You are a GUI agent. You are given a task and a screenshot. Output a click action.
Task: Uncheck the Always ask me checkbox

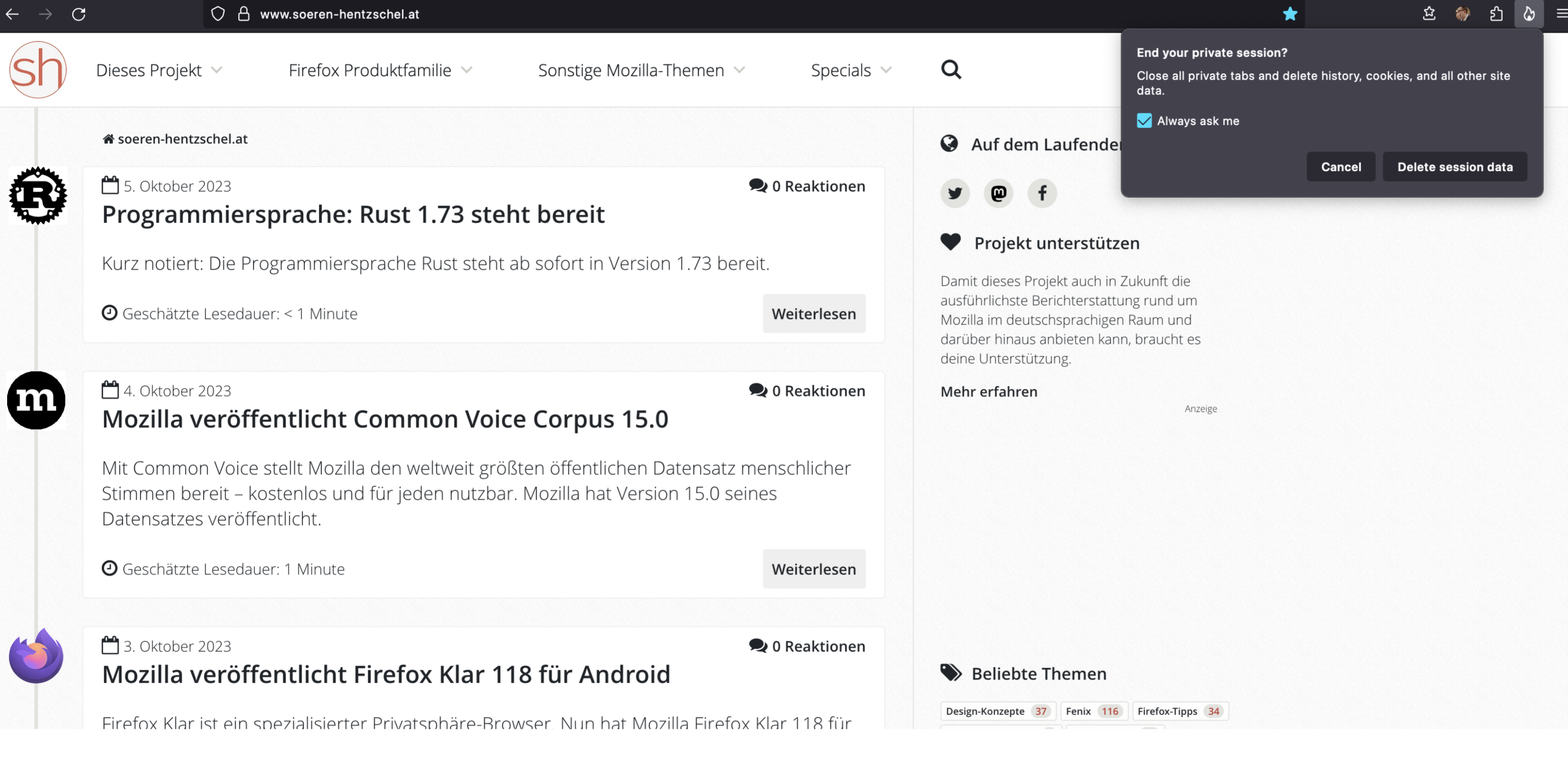click(1144, 120)
